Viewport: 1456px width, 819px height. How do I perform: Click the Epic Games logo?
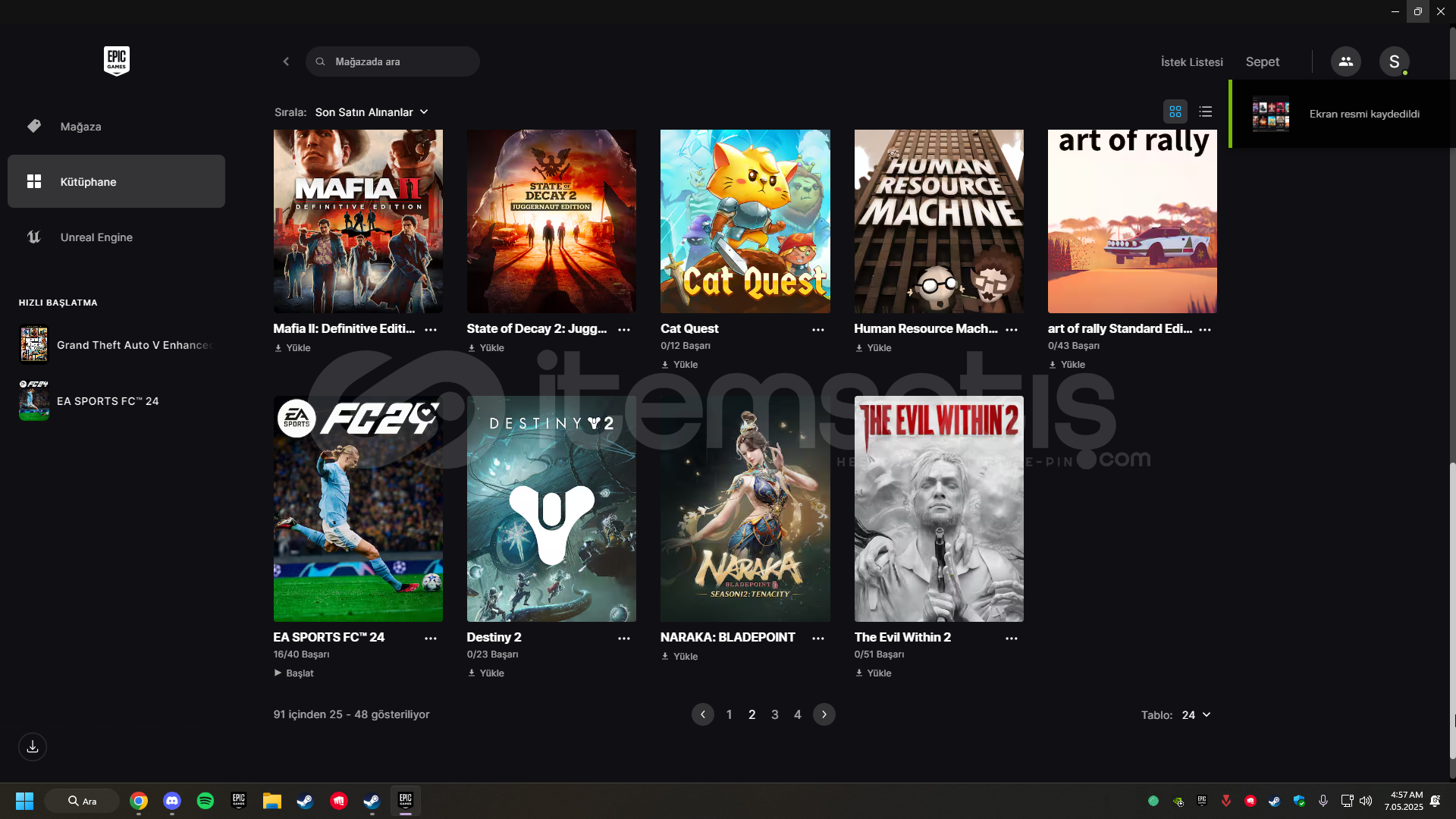116,61
